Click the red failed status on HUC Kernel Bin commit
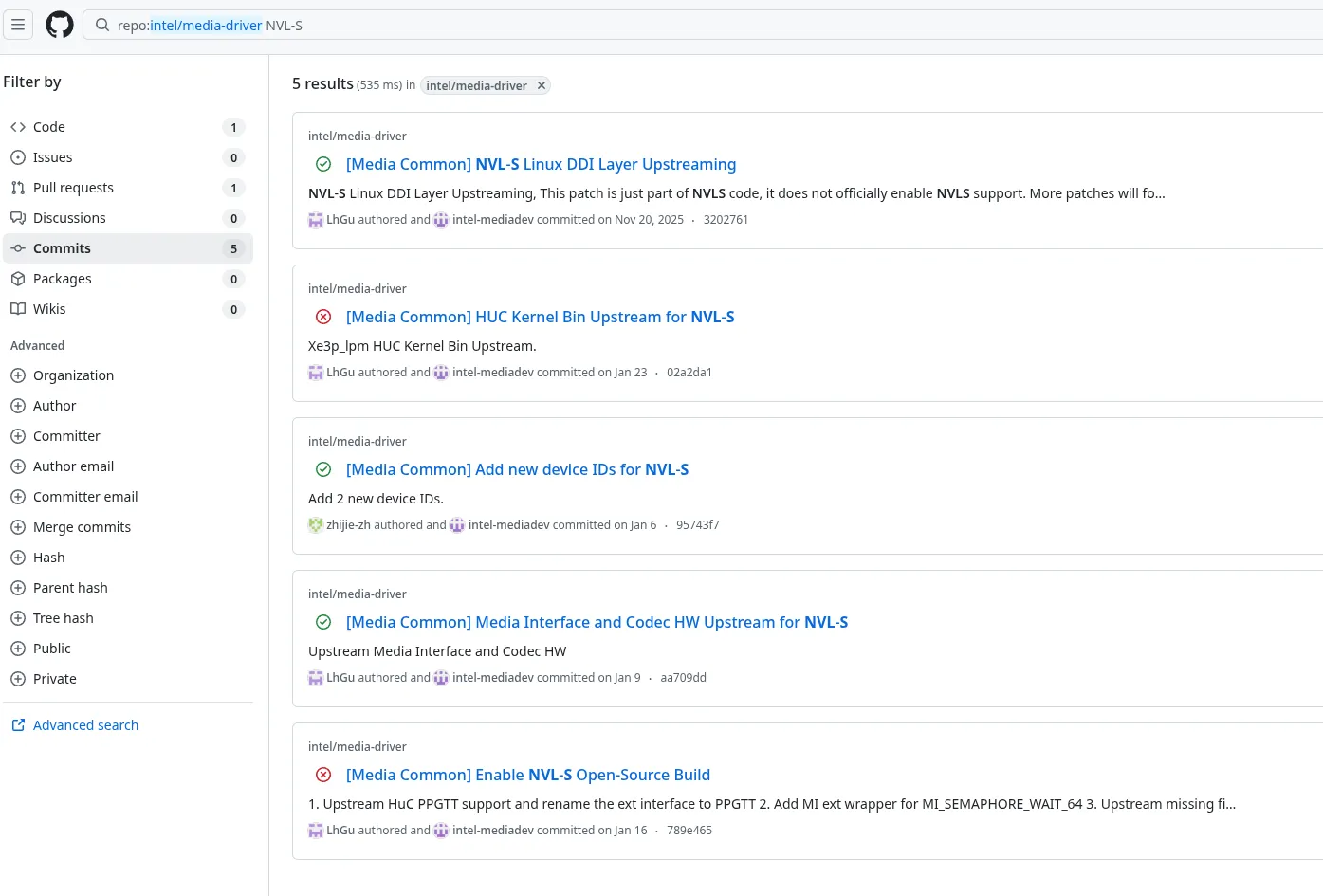 (x=323, y=318)
